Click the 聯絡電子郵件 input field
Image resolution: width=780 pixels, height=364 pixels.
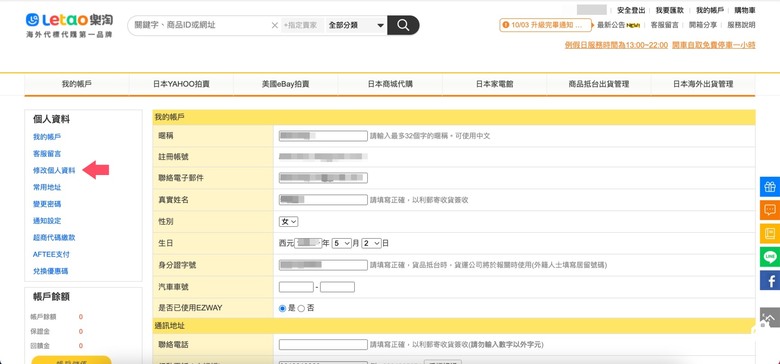coord(323,178)
